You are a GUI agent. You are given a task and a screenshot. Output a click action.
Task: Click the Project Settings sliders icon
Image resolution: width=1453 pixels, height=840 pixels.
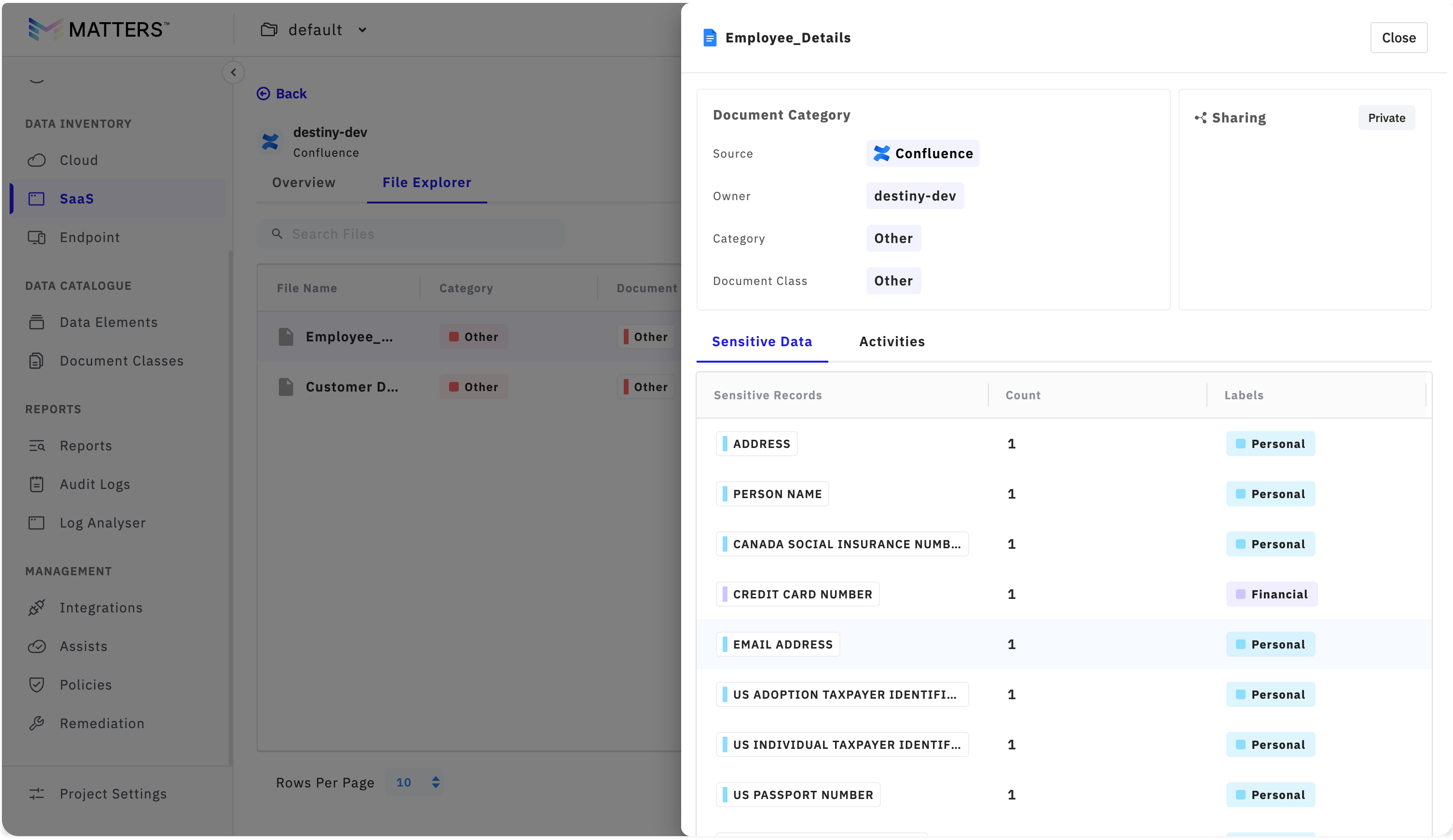tap(36, 793)
